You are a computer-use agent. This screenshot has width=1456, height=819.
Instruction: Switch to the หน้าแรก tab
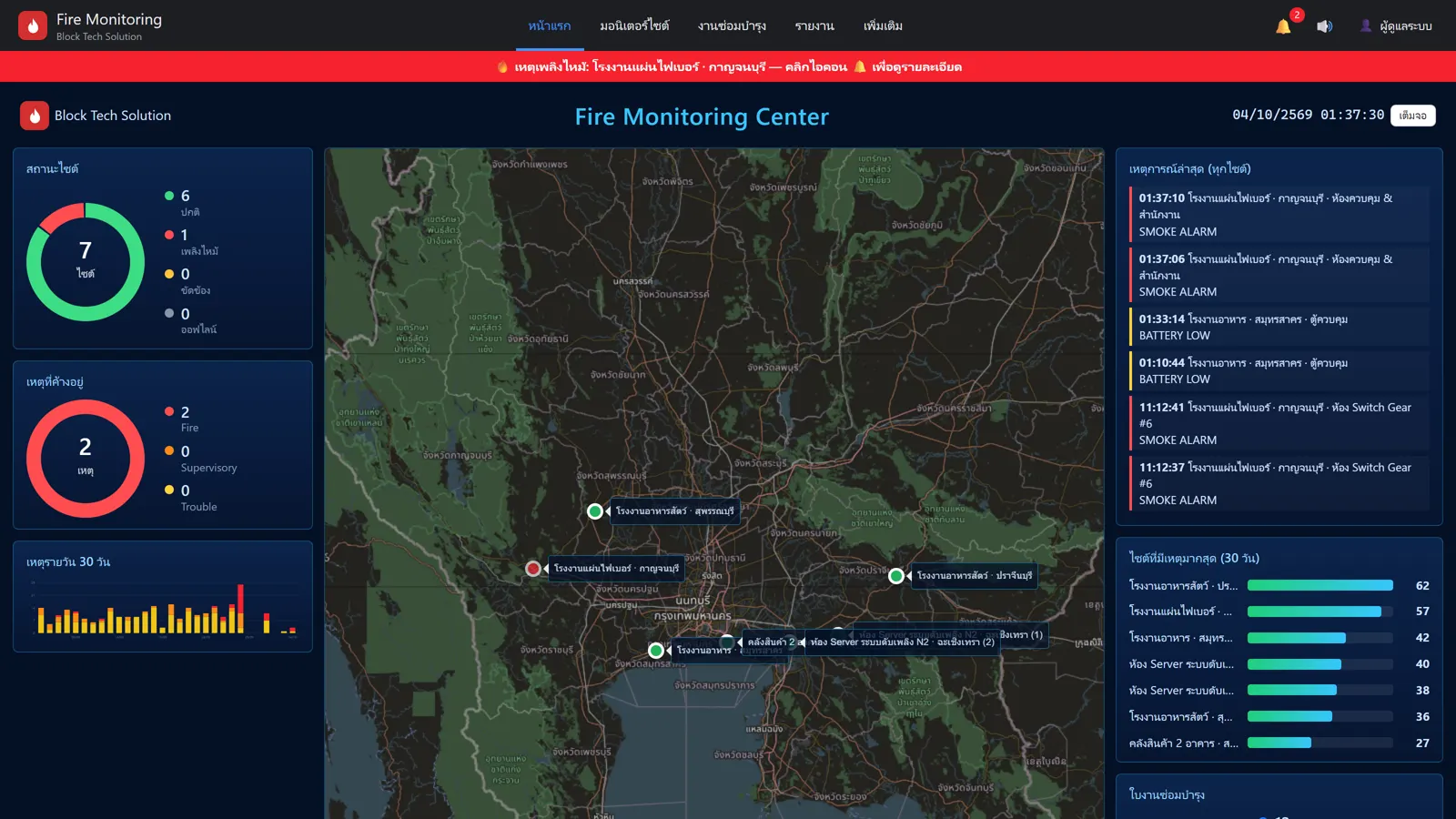(550, 25)
